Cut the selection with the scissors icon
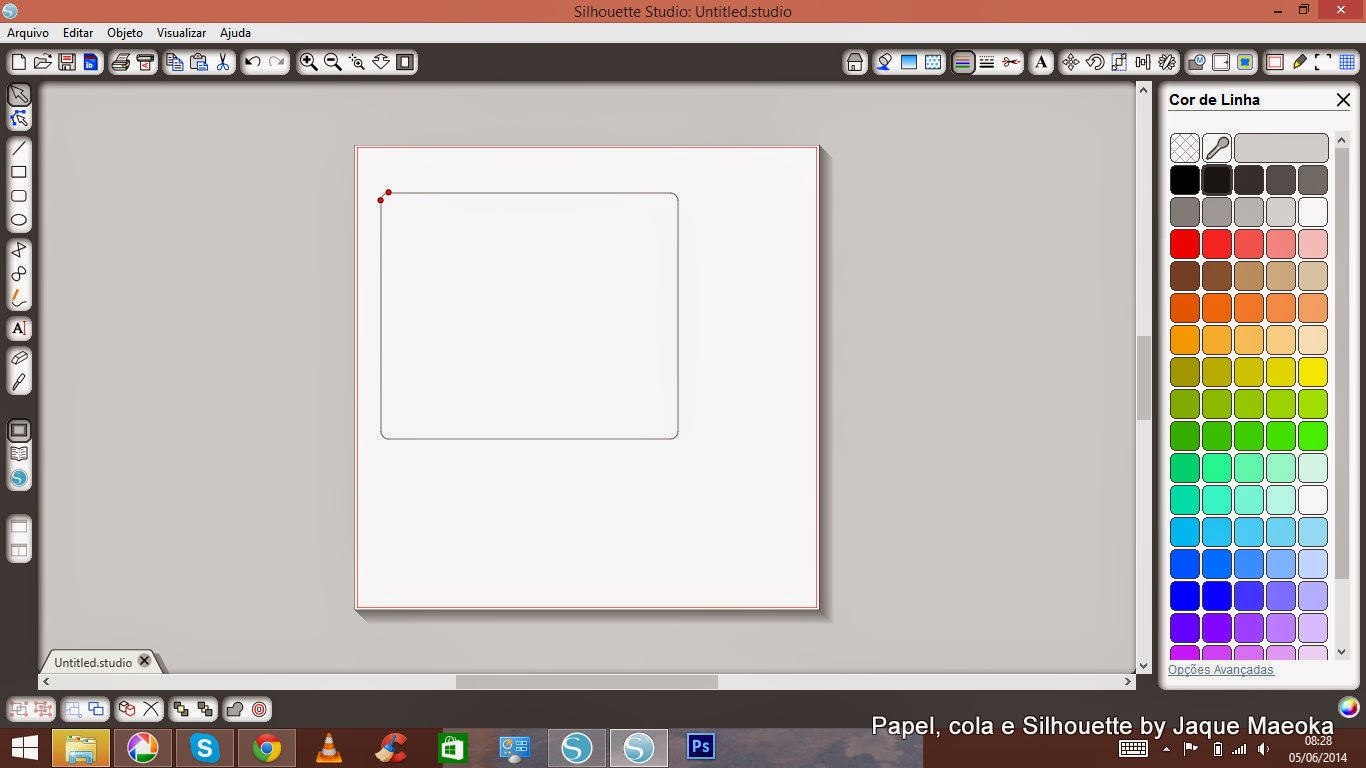This screenshot has width=1366, height=768. tap(223, 62)
